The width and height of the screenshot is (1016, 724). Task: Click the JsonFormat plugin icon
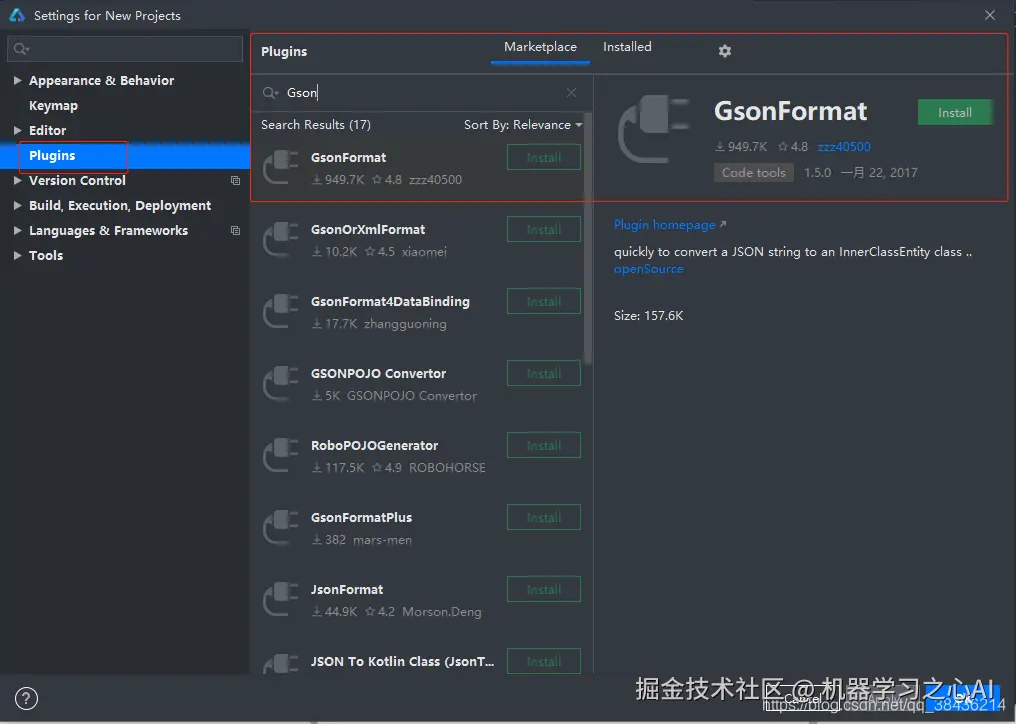point(281,599)
